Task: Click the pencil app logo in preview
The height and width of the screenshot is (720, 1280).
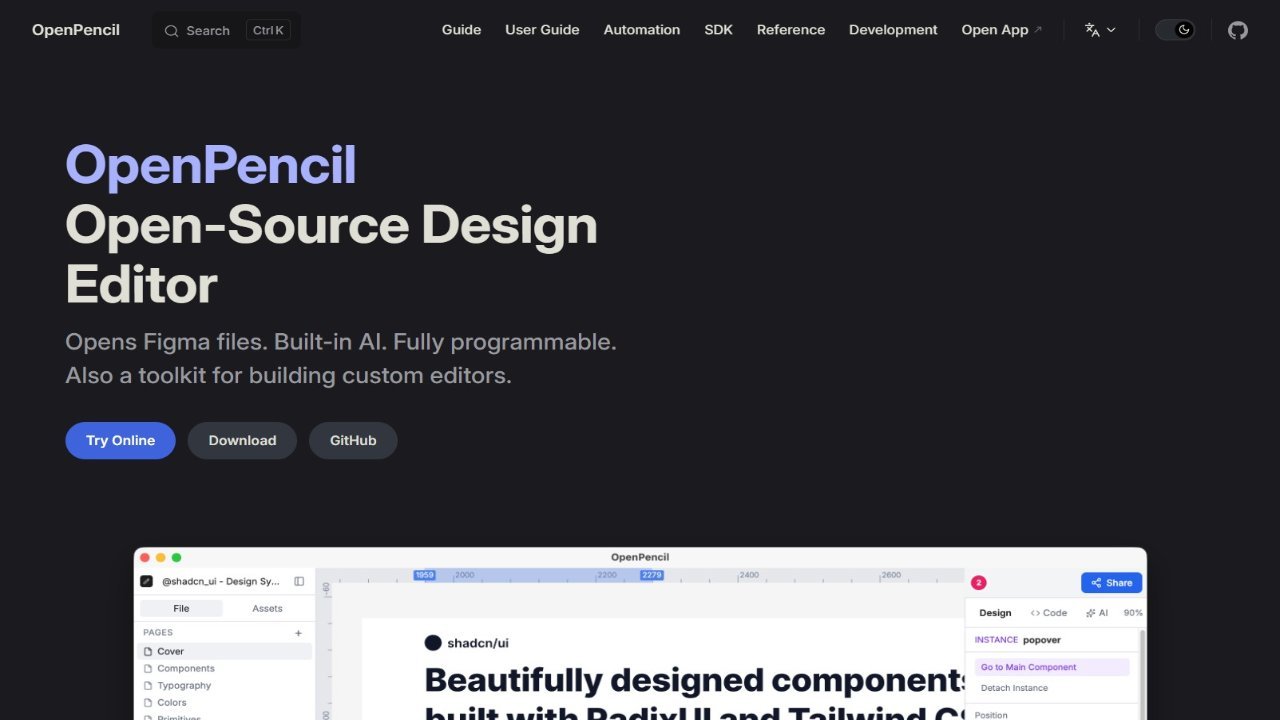Action: click(147, 581)
